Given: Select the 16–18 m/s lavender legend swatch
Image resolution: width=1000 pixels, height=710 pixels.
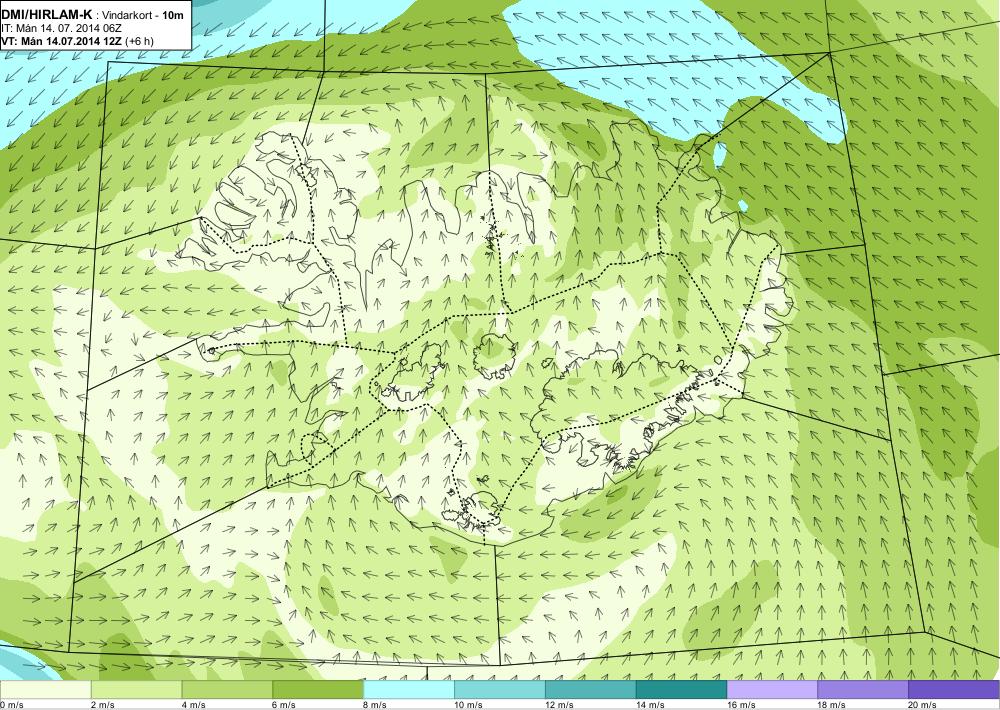Looking at the screenshot, I should pos(772,690).
